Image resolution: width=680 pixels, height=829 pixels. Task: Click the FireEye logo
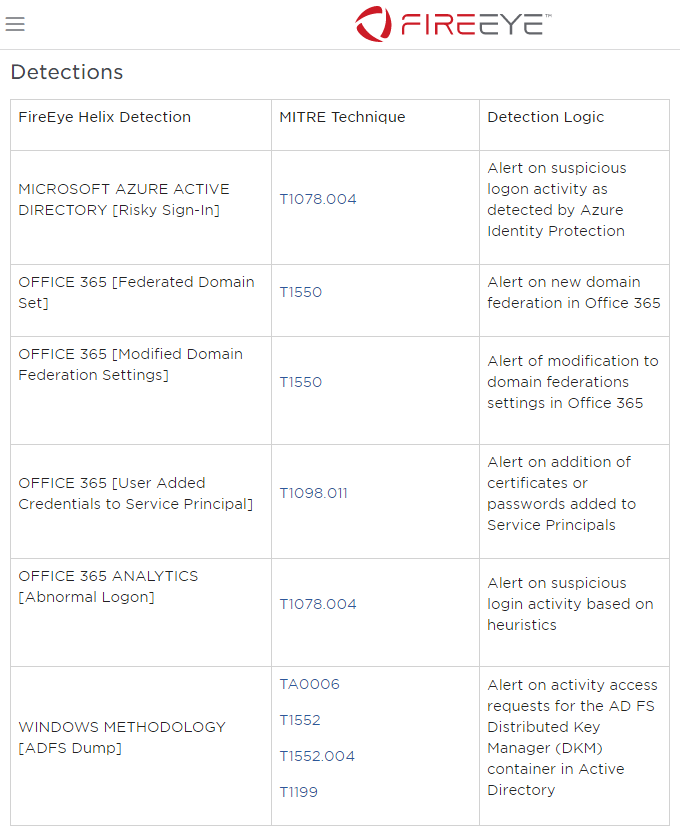[453, 24]
